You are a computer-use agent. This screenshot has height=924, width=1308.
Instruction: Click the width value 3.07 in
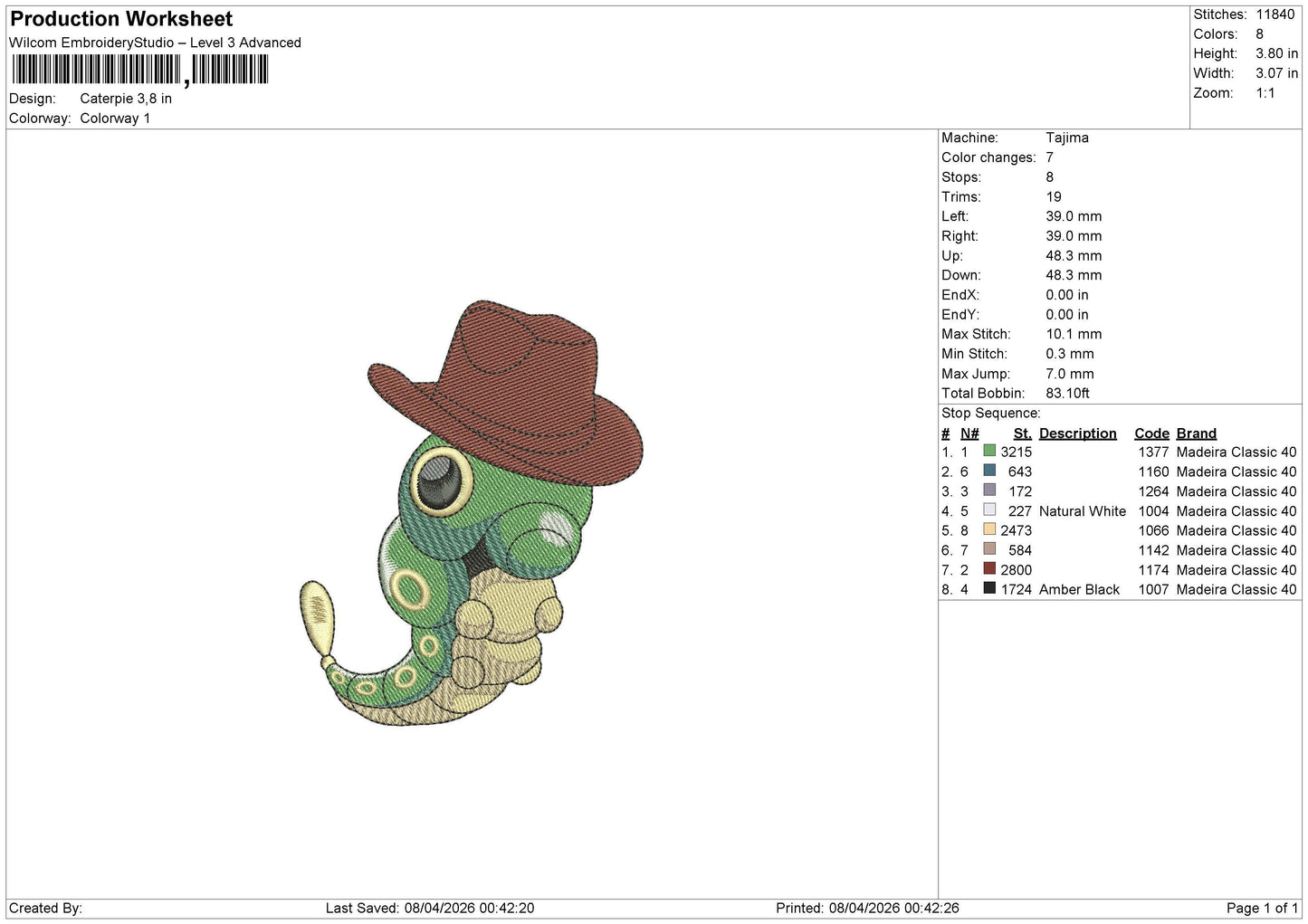(x=1276, y=73)
